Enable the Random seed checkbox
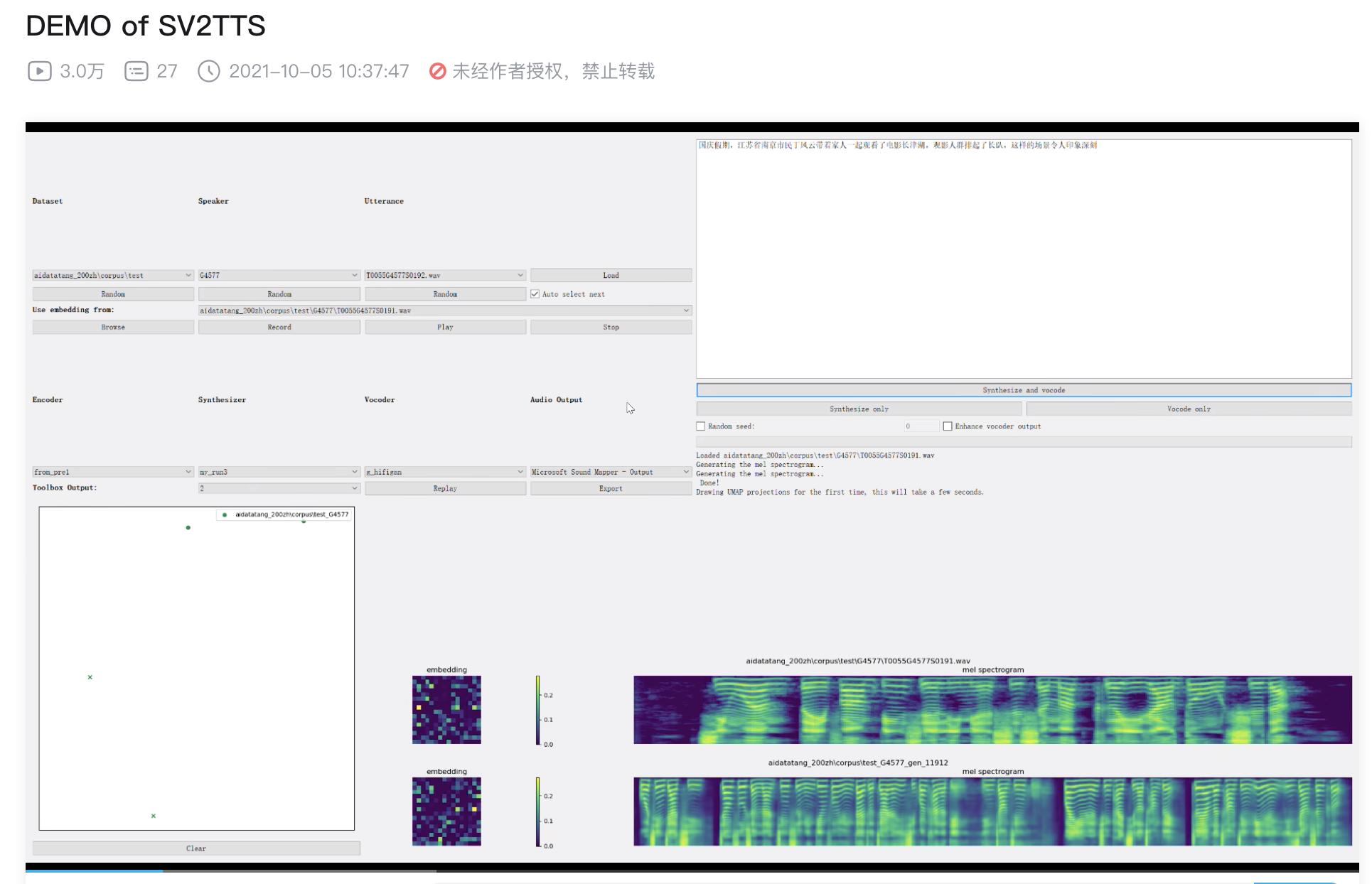This screenshot has height=884, width=1372. (x=701, y=426)
